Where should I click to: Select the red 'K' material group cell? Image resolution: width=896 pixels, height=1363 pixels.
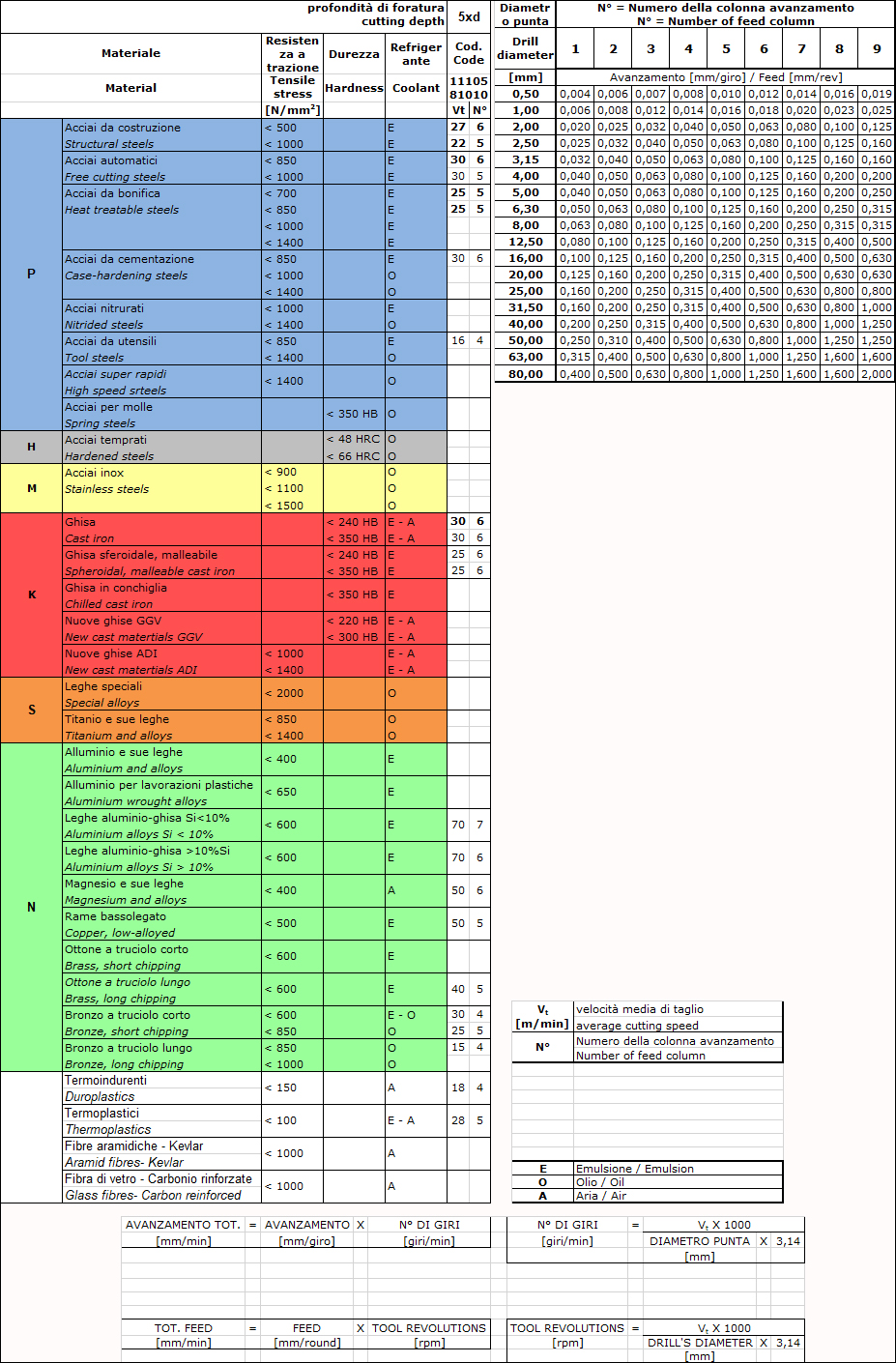(31, 594)
